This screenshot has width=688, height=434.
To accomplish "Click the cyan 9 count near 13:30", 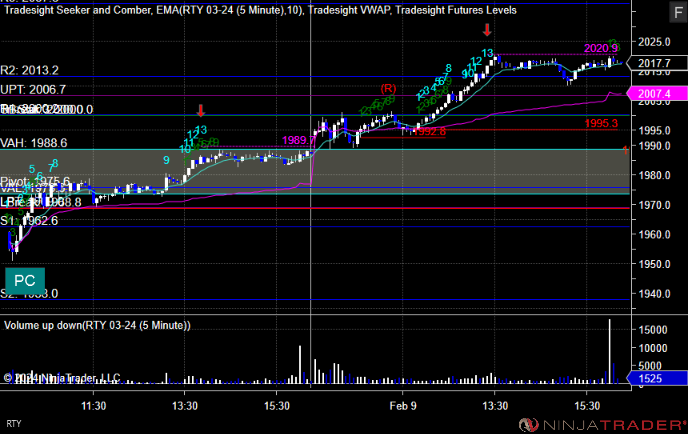I will pyautogui.click(x=166, y=161).
